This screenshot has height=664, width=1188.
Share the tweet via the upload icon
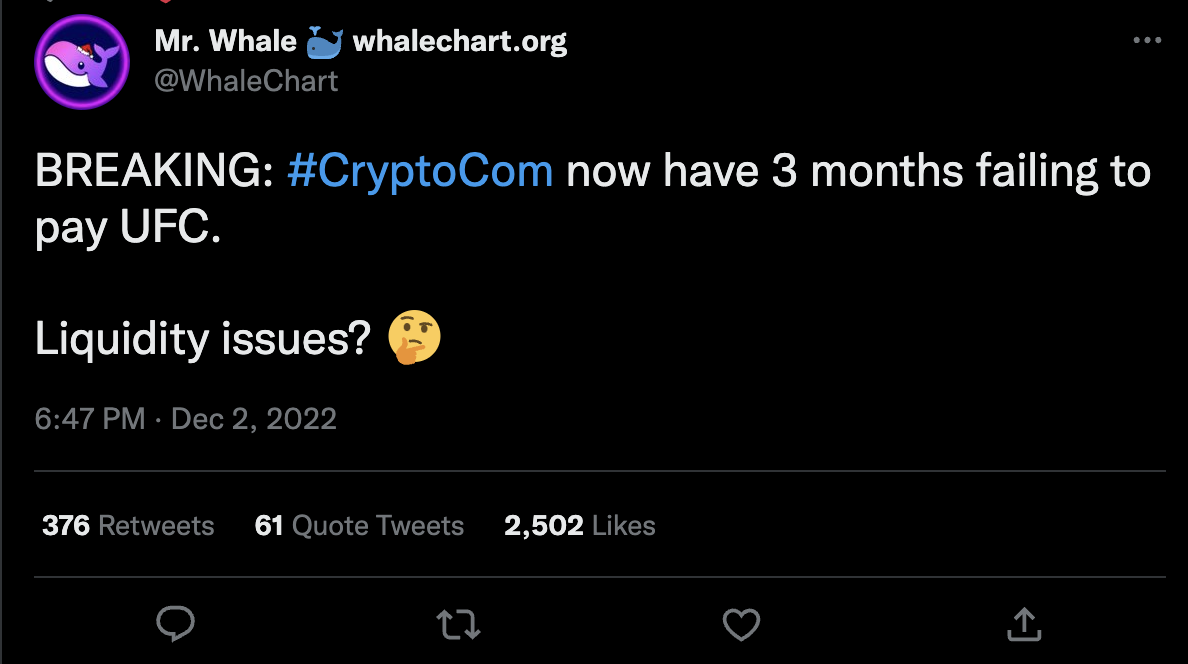click(x=1024, y=624)
